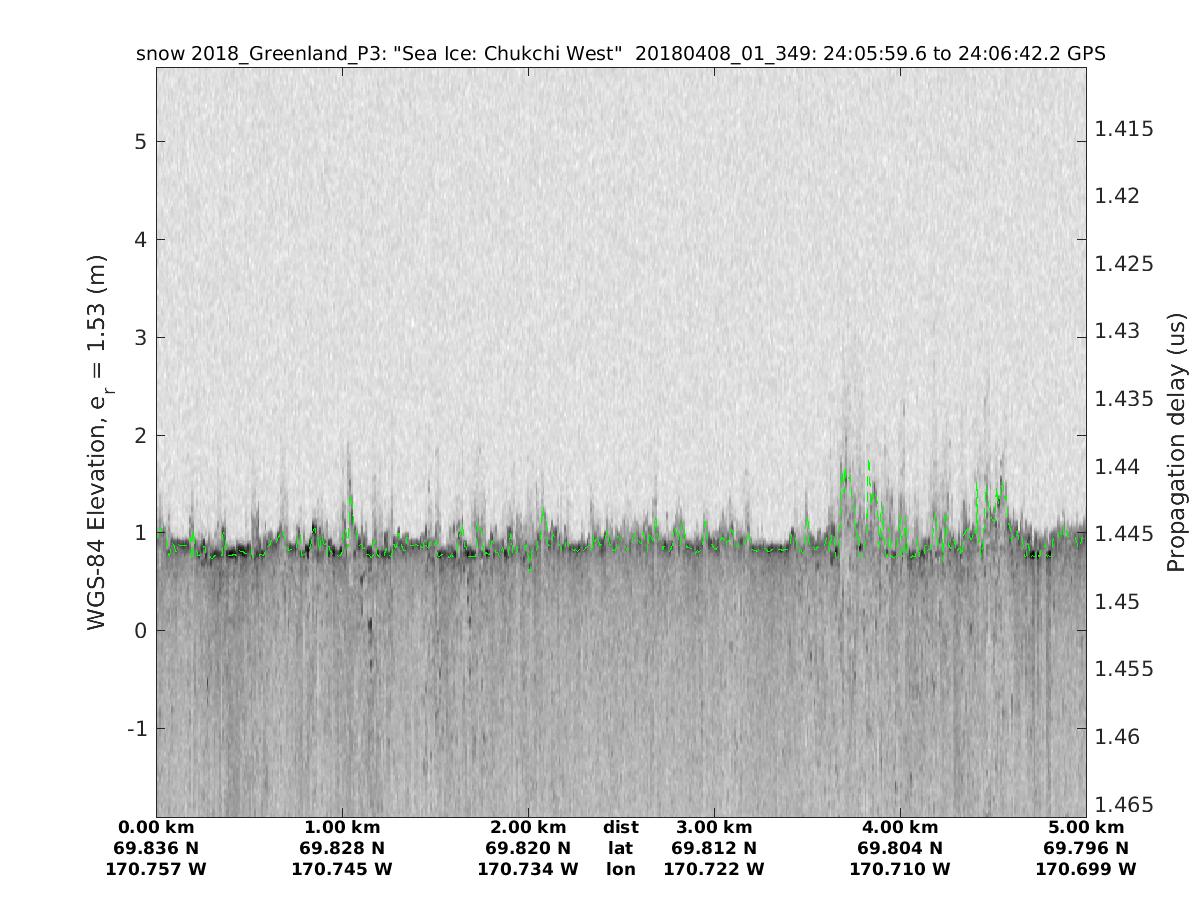Click the 170.699 W longitude label
Viewport: 1200px width, 900px height.
[x=1086, y=869]
